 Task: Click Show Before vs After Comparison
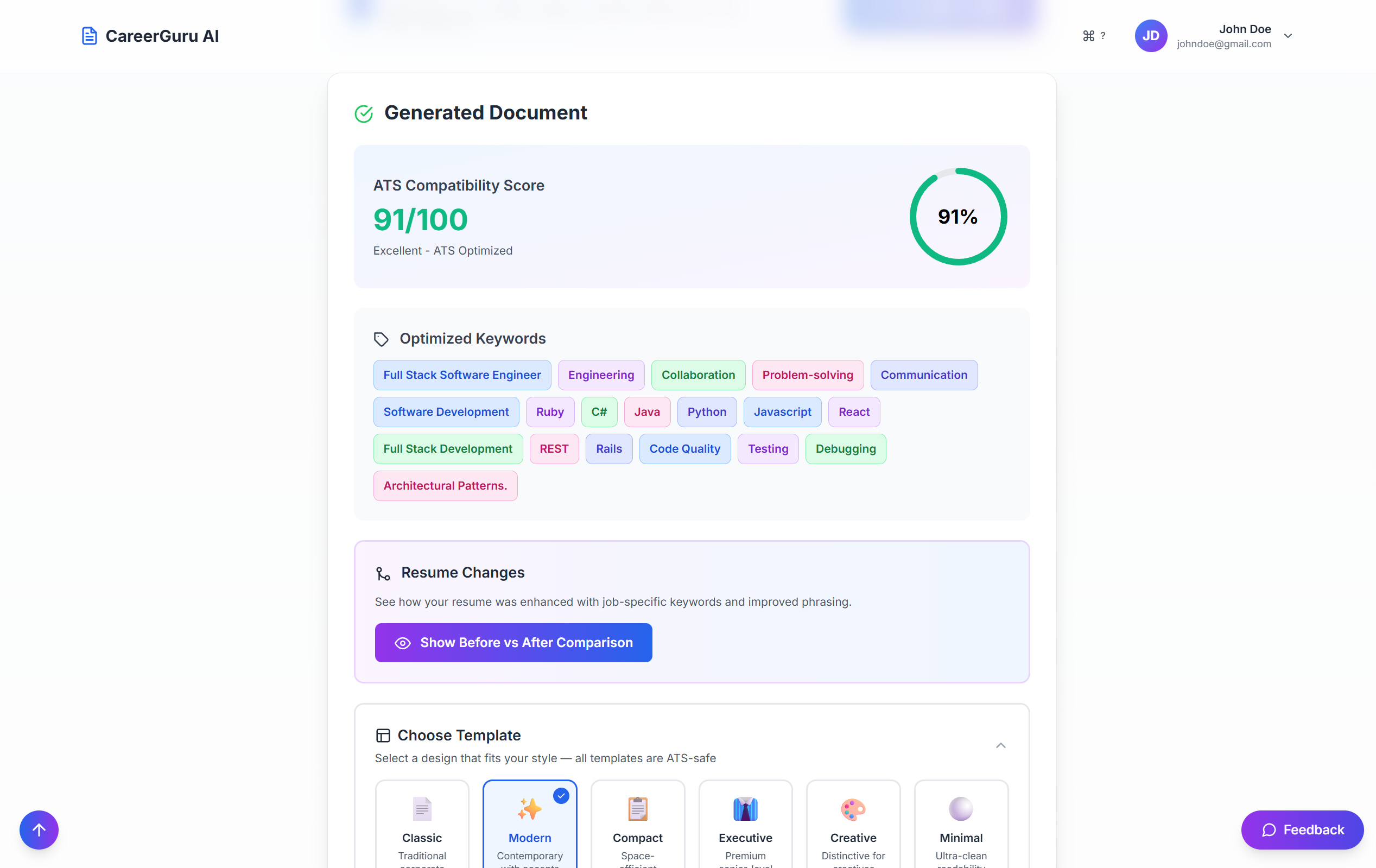[513, 642]
